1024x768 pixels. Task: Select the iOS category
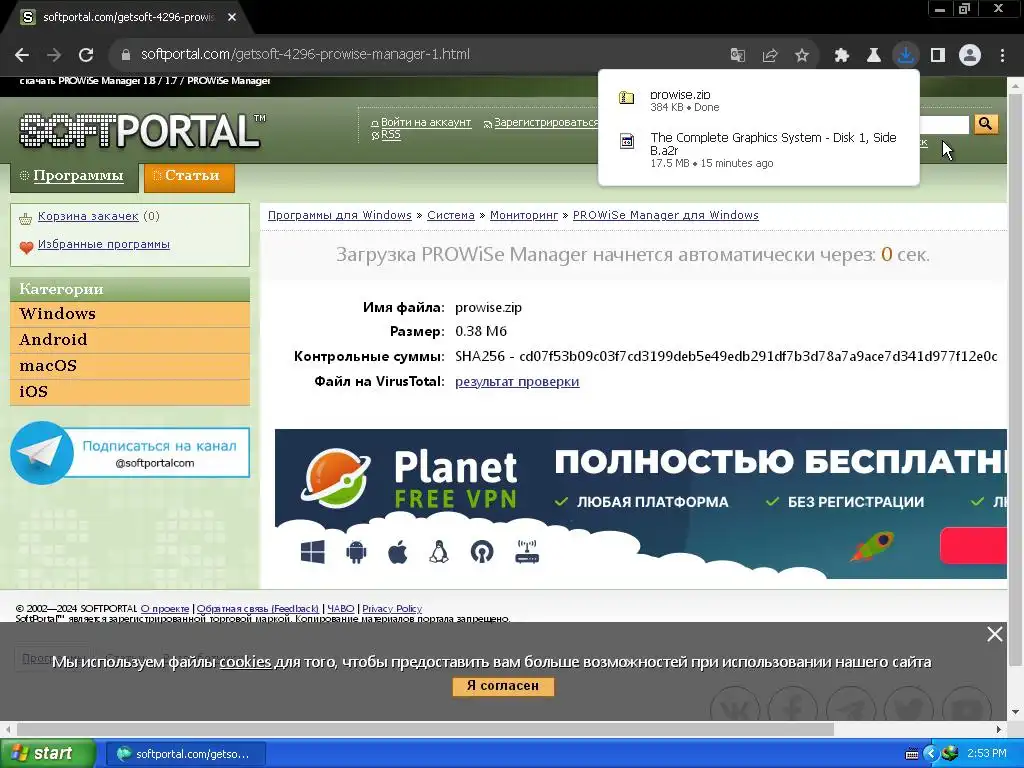(130, 392)
